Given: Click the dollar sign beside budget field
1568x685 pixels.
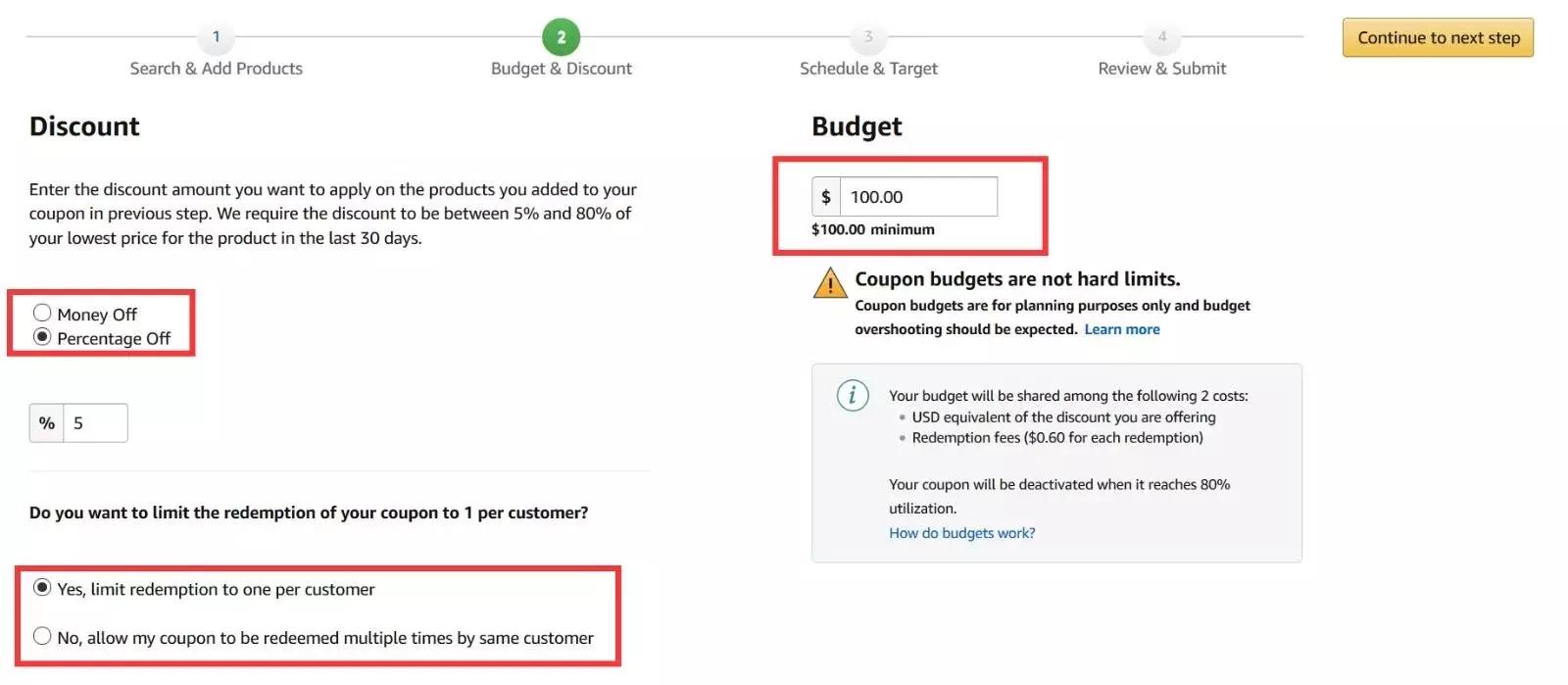Looking at the screenshot, I should click(826, 197).
